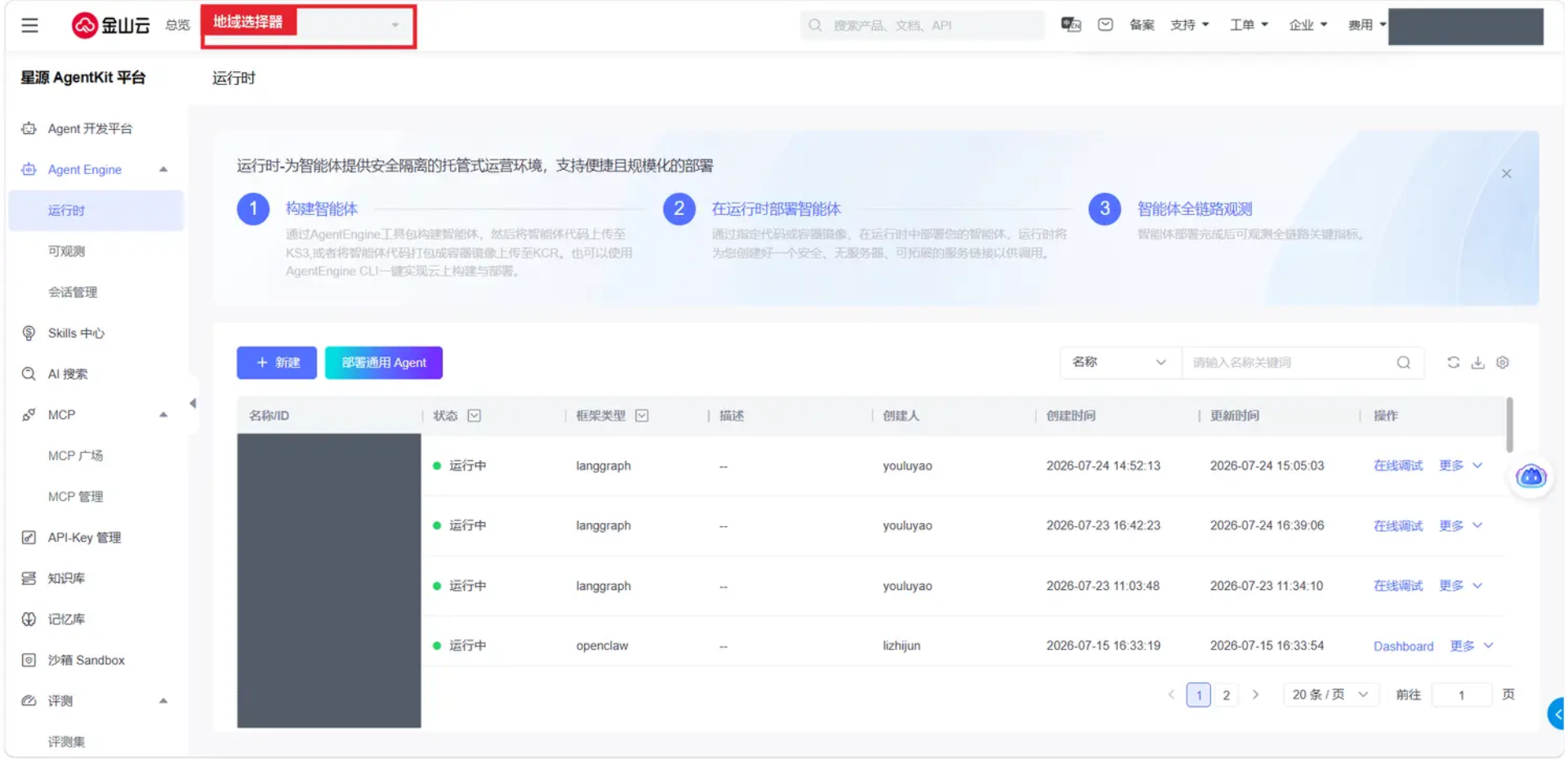Click the 知识库 database icon
Image resolution: width=1568 pixels, height=760 pixels.
pos(29,578)
